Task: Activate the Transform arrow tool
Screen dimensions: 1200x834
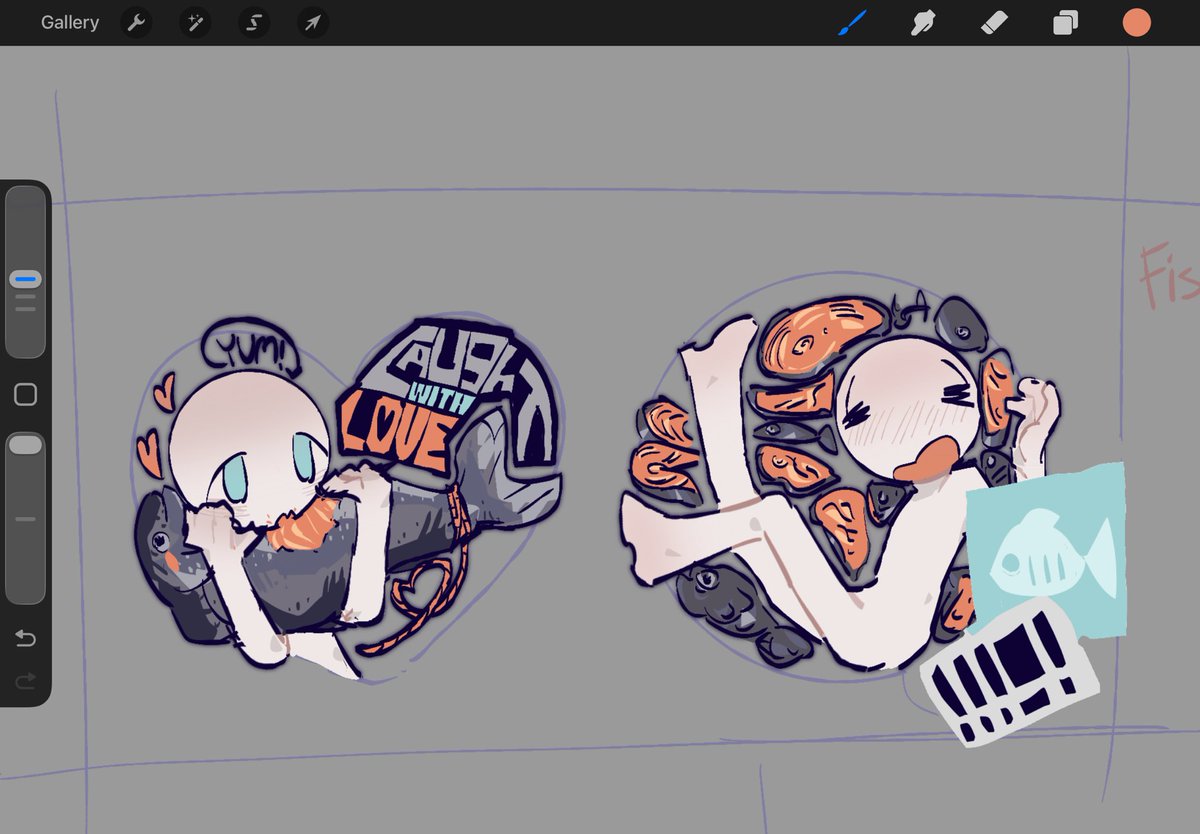Action: pyautogui.click(x=313, y=23)
